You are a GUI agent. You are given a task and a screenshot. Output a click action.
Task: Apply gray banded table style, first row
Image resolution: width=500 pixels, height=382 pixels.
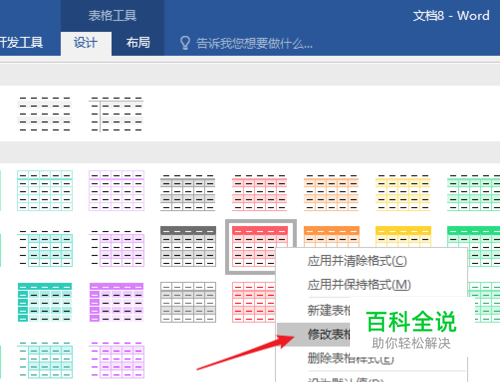(188, 192)
